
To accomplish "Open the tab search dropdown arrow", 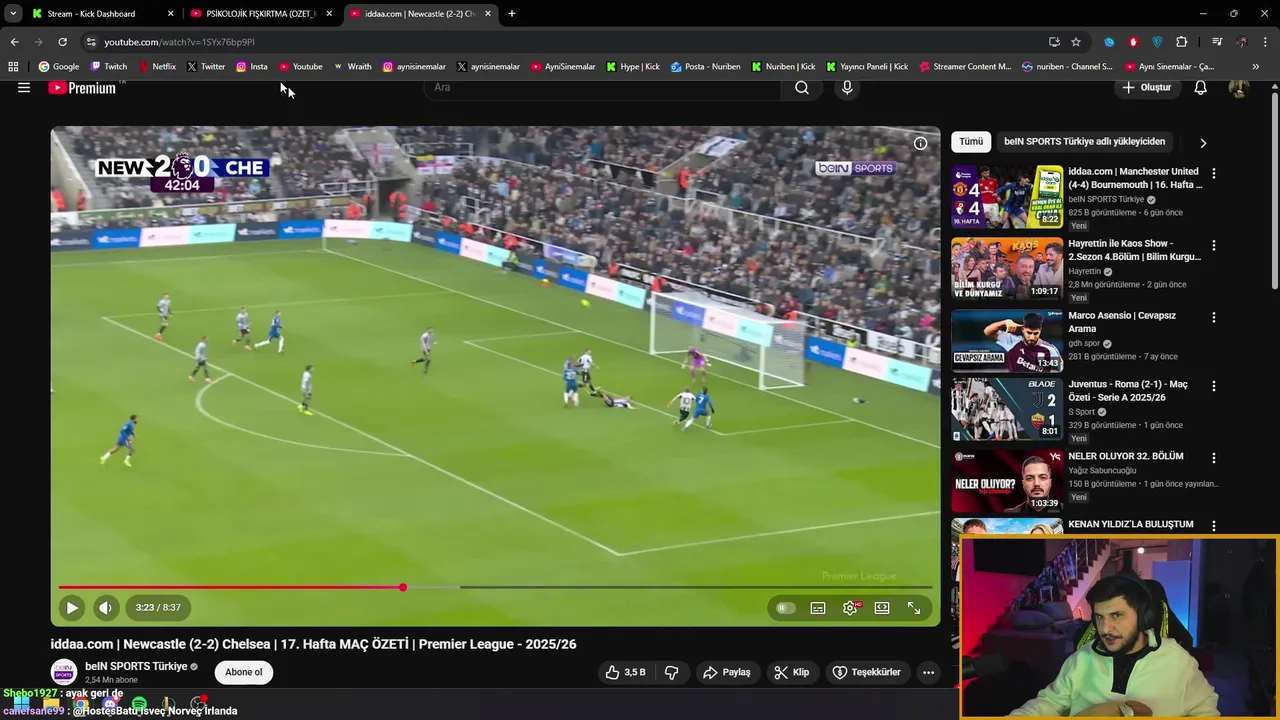I will click(x=12, y=14).
